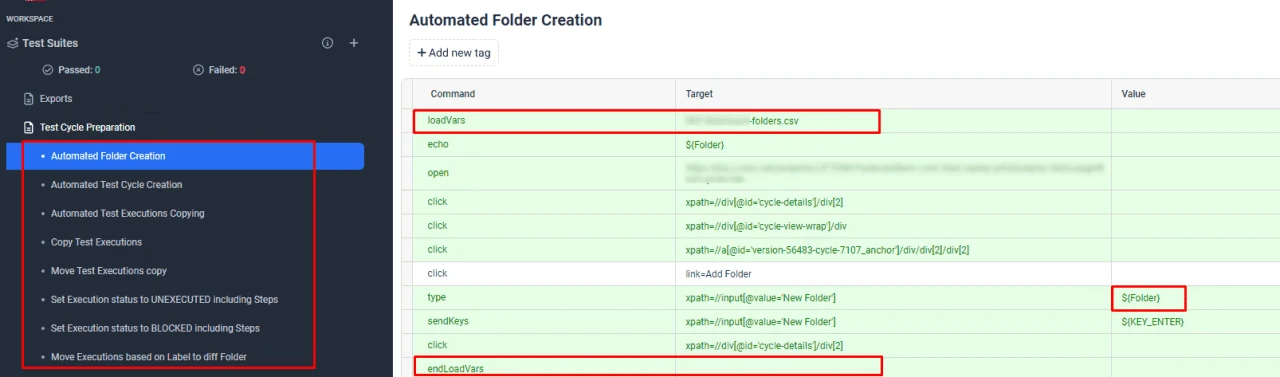Viewport: 1280px width, 377px height.
Task: Click the Passed checkmark status icon
Action: tap(48, 70)
